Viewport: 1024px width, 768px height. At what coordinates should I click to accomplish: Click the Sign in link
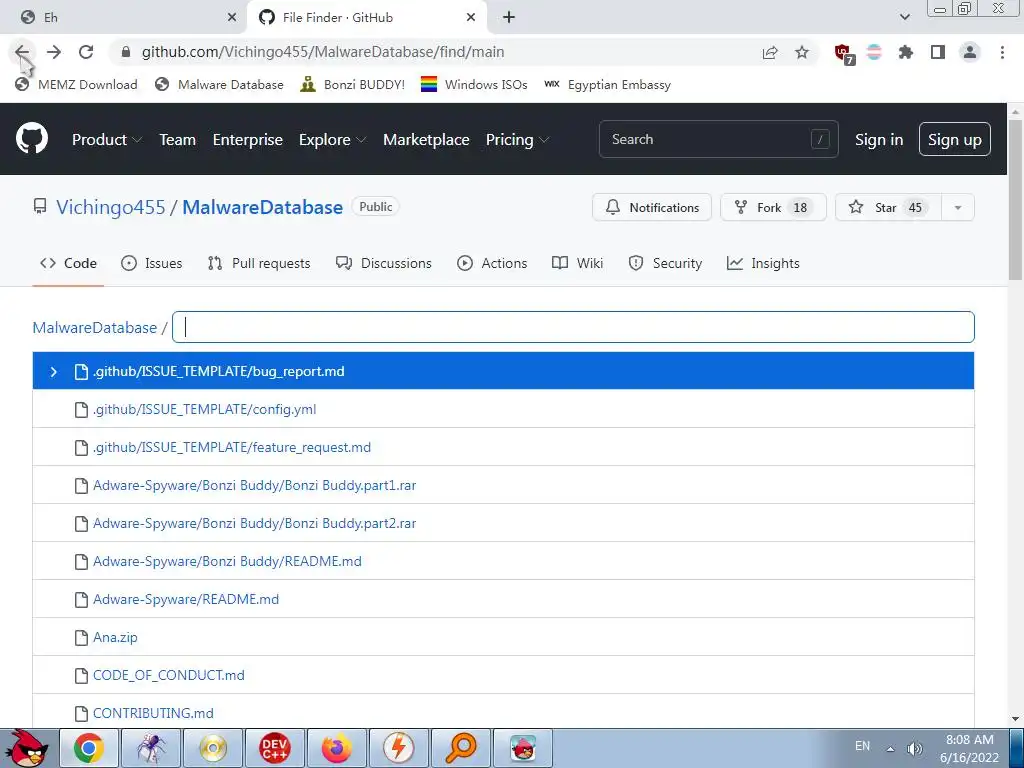point(879,140)
